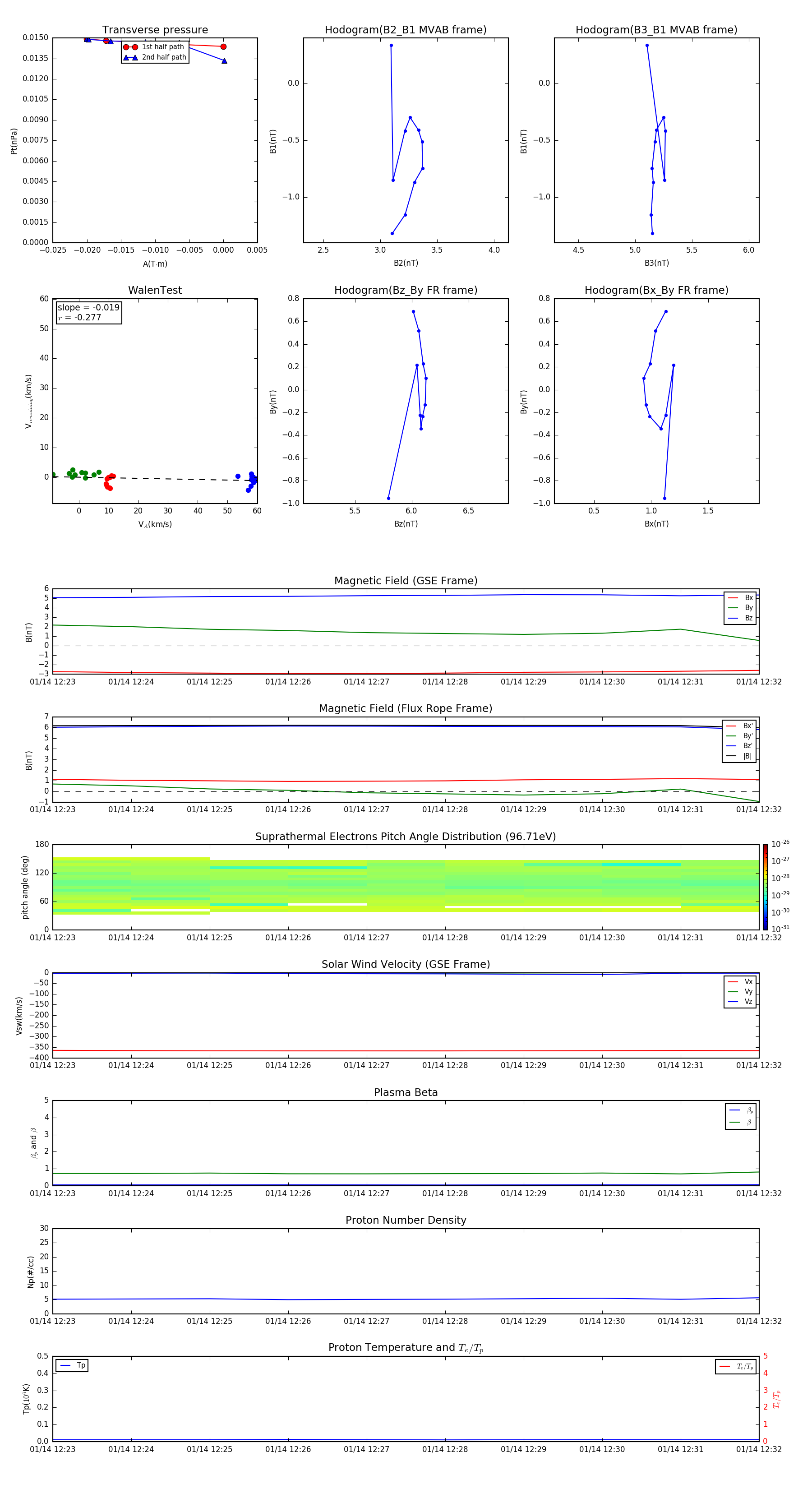Click the Bx' legend entry in Flux Rope plot

click(740, 726)
